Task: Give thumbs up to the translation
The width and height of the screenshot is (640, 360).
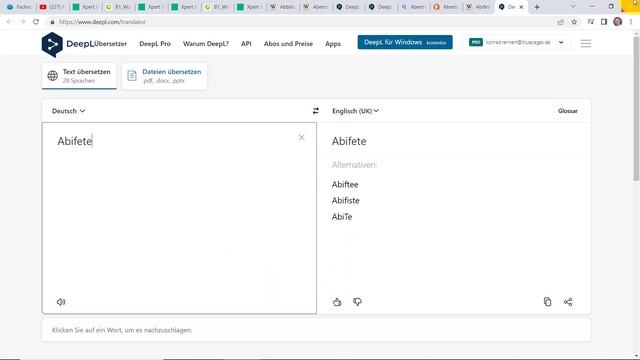Action: (337, 302)
